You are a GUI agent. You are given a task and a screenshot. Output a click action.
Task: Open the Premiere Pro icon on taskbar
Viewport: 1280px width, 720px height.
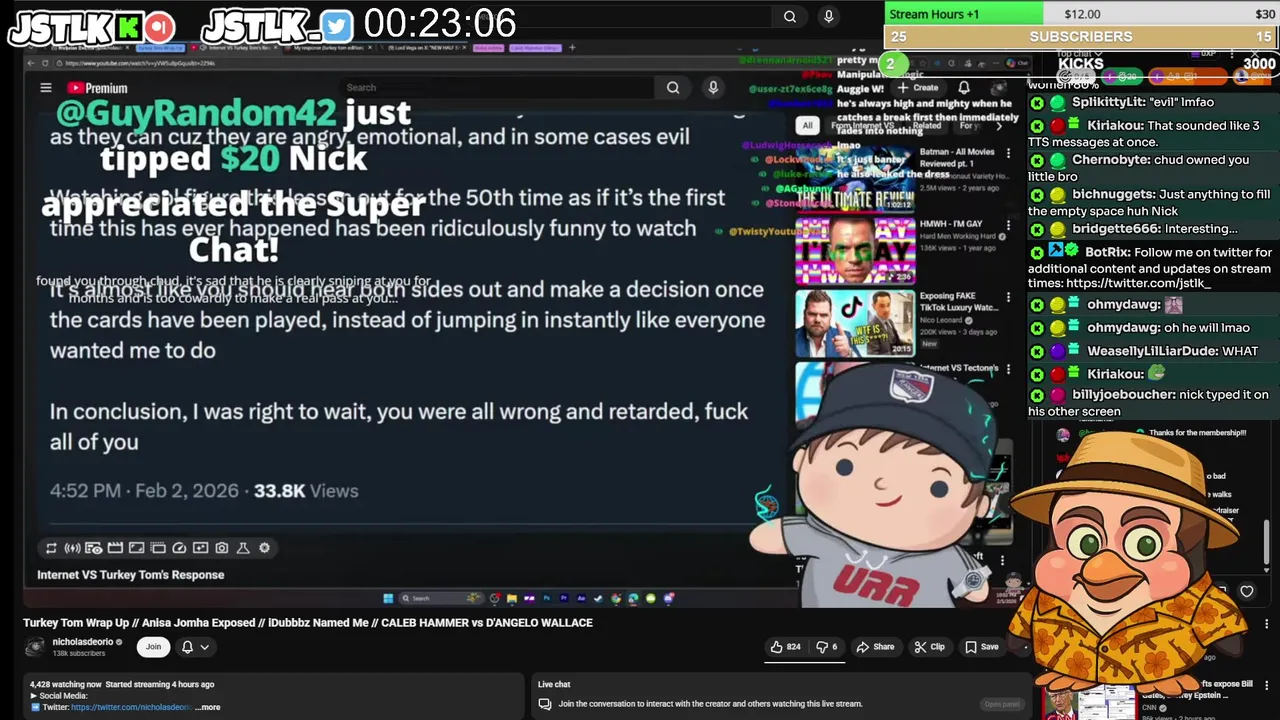tap(564, 598)
